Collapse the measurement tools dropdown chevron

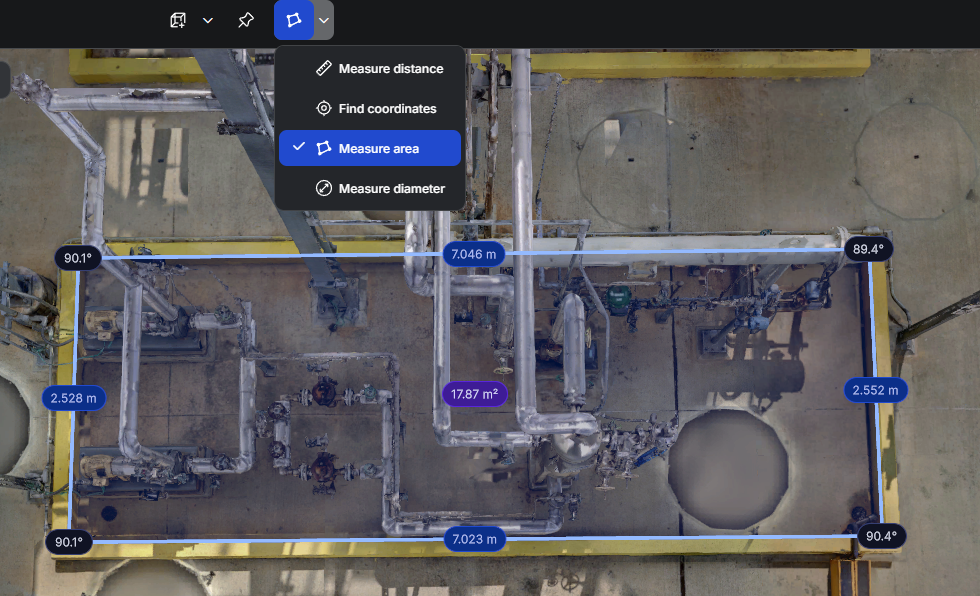click(324, 20)
